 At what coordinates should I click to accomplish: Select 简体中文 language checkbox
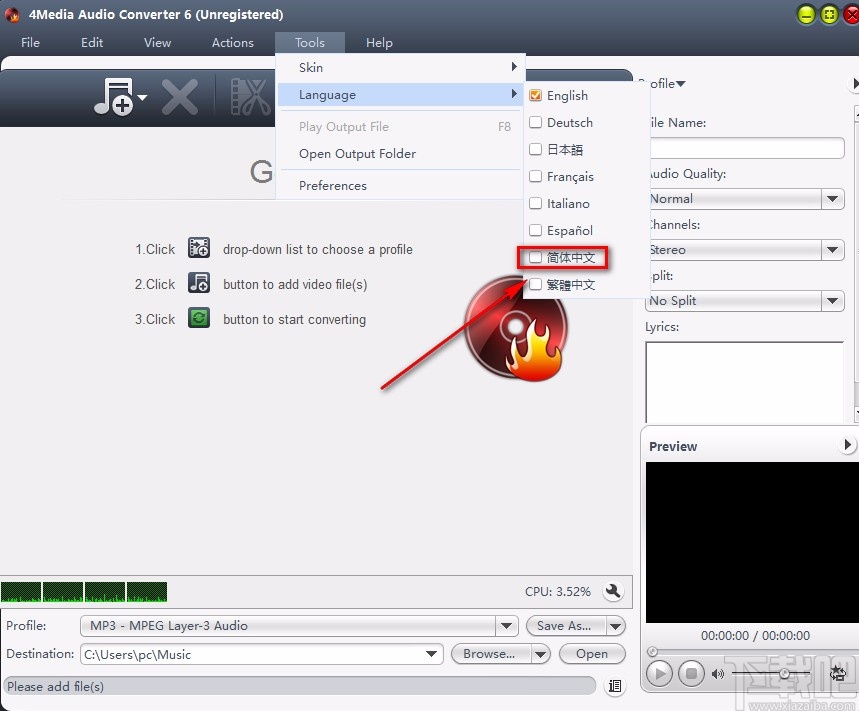click(535, 257)
